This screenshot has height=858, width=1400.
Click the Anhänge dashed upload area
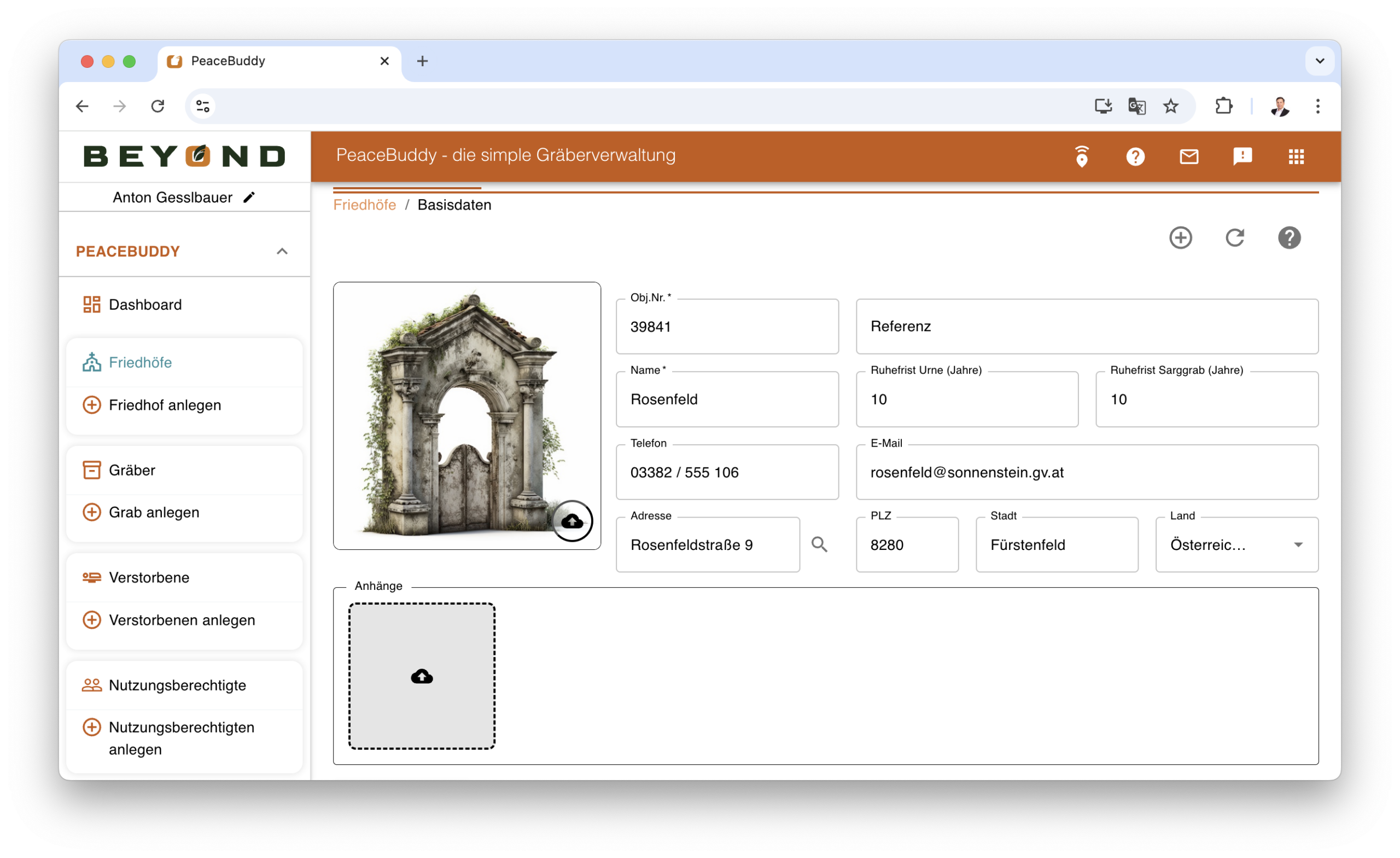[x=422, y=676]
